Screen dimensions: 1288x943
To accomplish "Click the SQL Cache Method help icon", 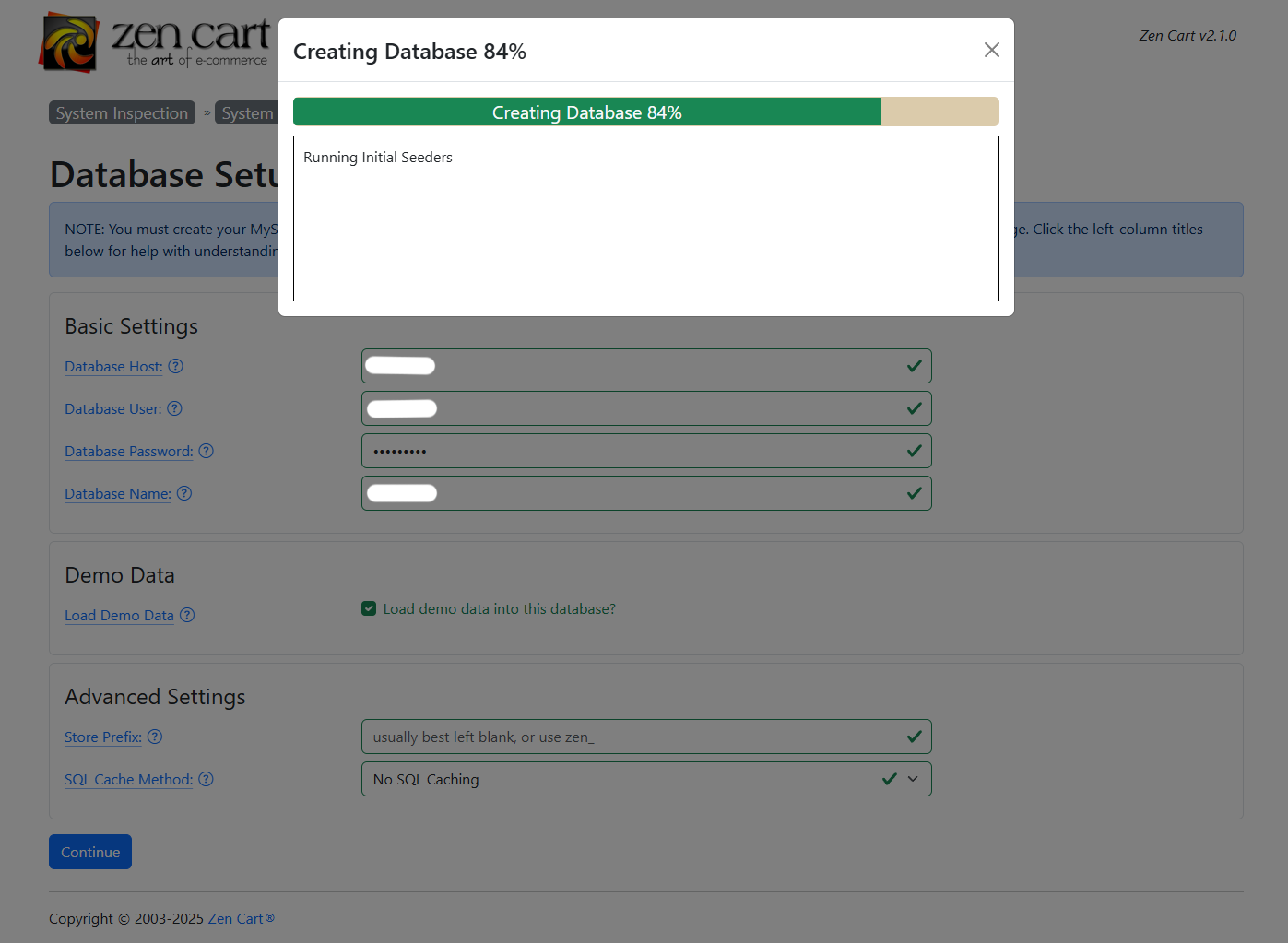I will point(205,779).
